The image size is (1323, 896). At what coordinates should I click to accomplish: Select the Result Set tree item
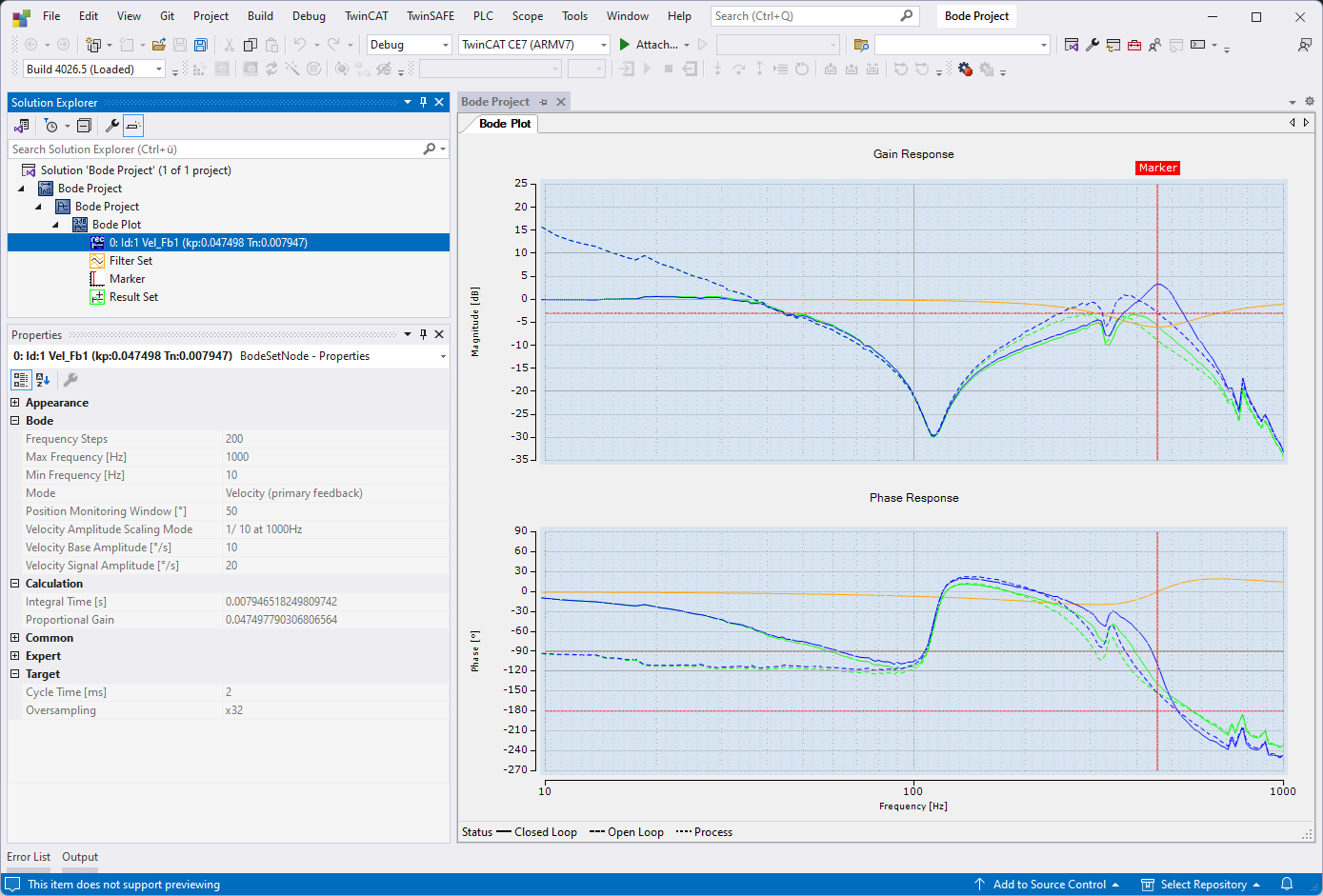pyautogui.click(x=133, y=297)
